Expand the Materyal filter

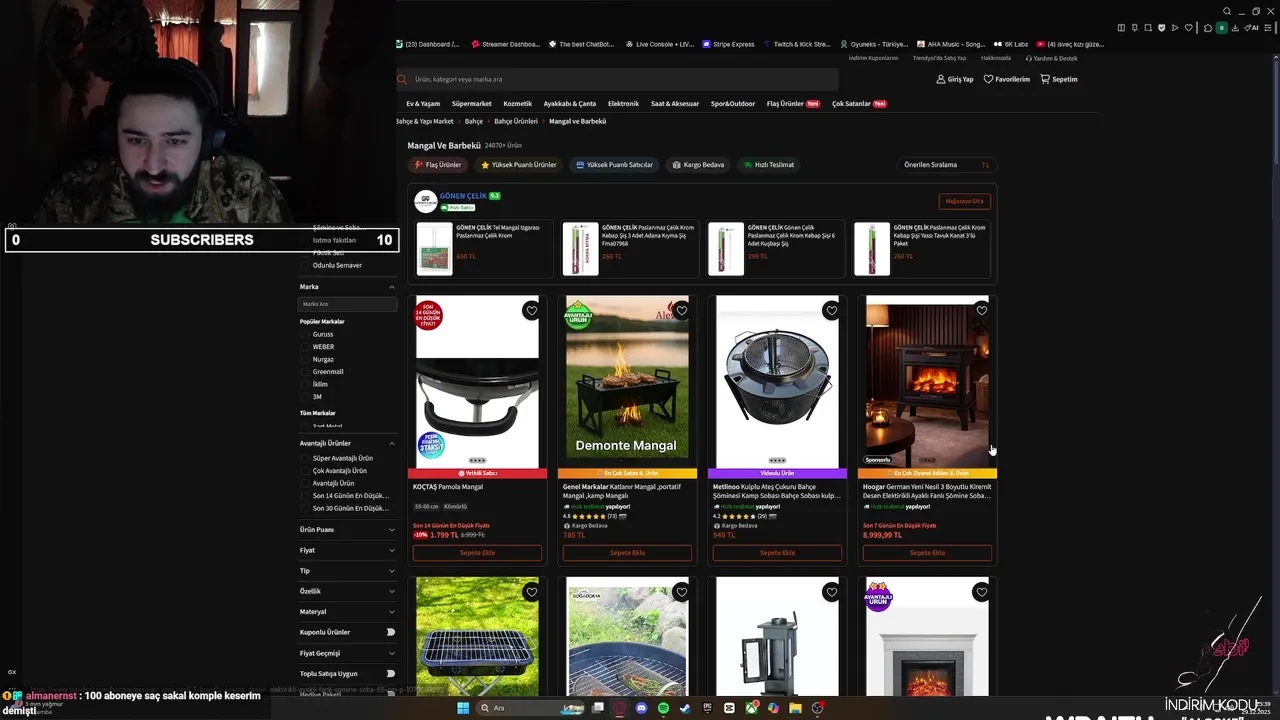point(392,612)
